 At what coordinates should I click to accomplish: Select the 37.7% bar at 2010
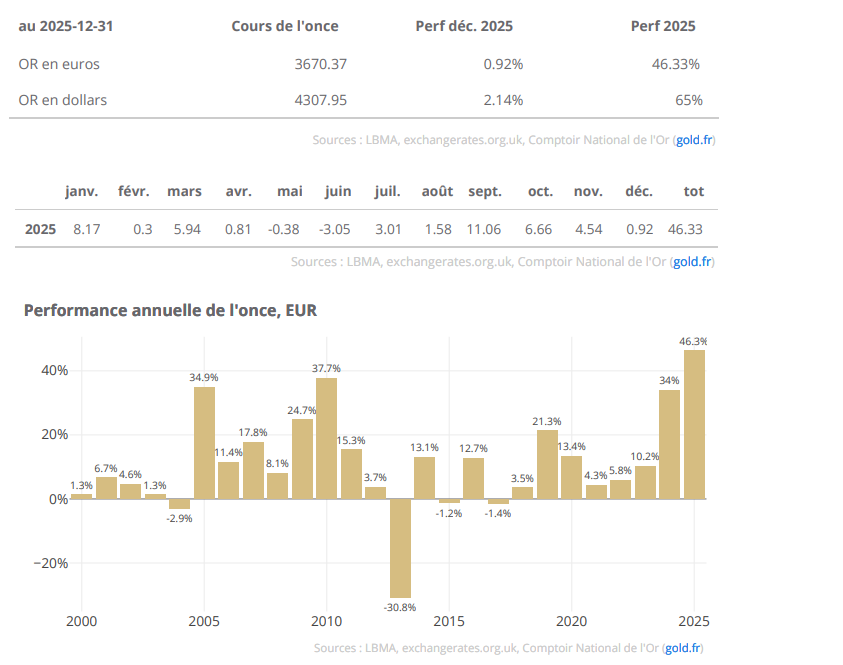pos(326,437)
